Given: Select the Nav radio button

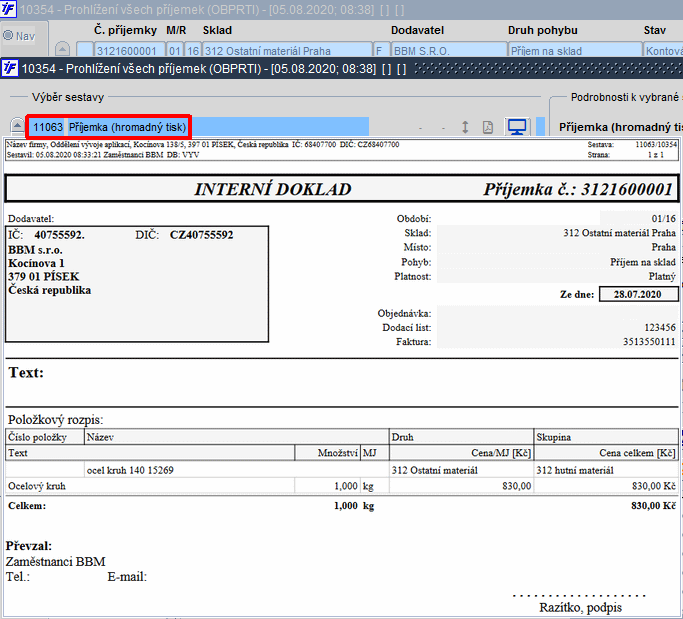Looking at the screenshot, I should 8,35.
